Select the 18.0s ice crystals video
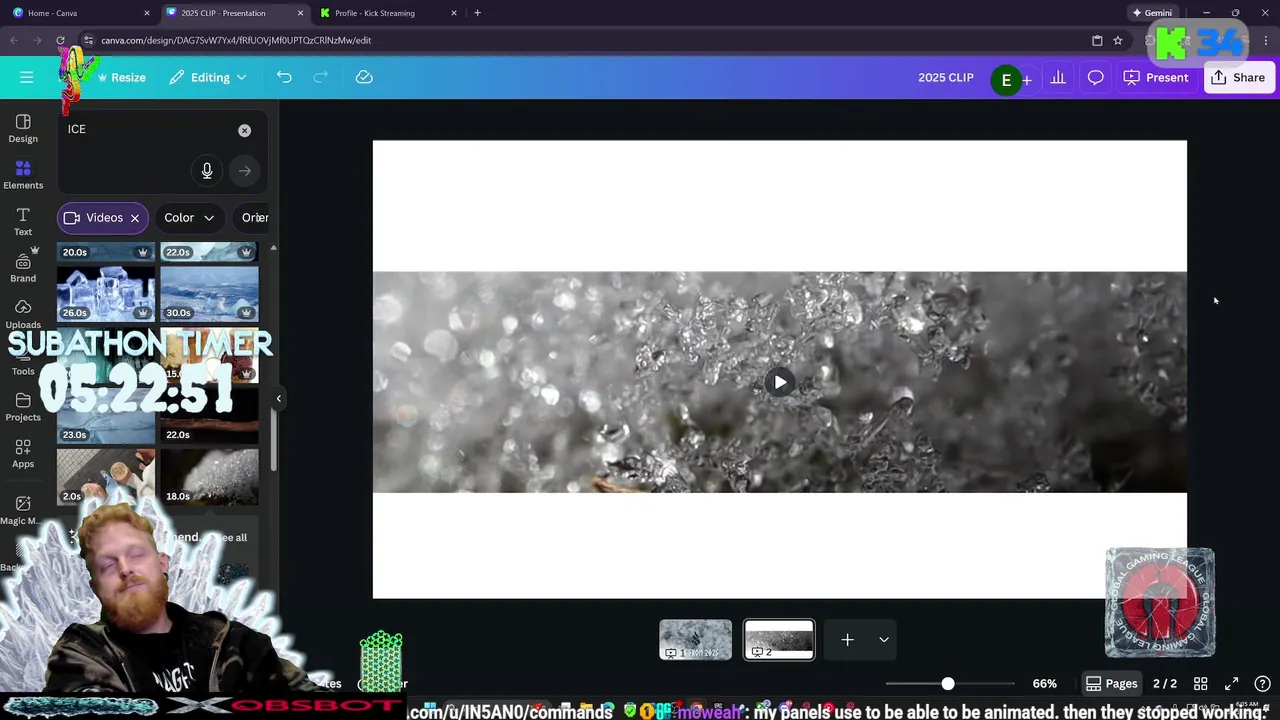Screen dimensions: 1280x720 click(209, 477)
